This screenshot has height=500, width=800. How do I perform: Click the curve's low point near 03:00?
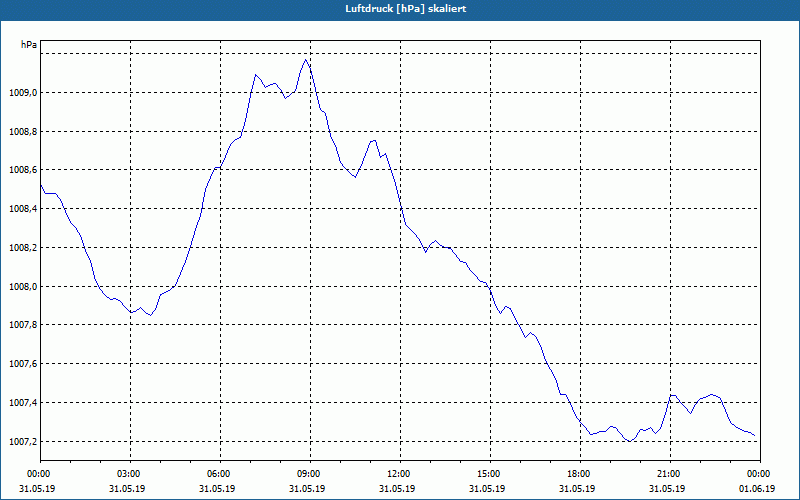click(150, 315)
